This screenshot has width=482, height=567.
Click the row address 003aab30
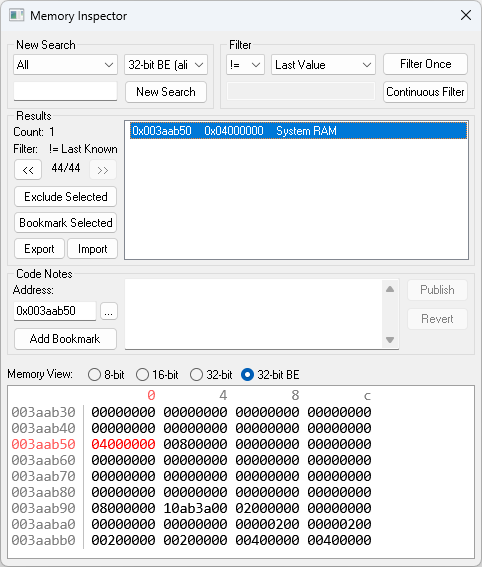coord(43,412)
